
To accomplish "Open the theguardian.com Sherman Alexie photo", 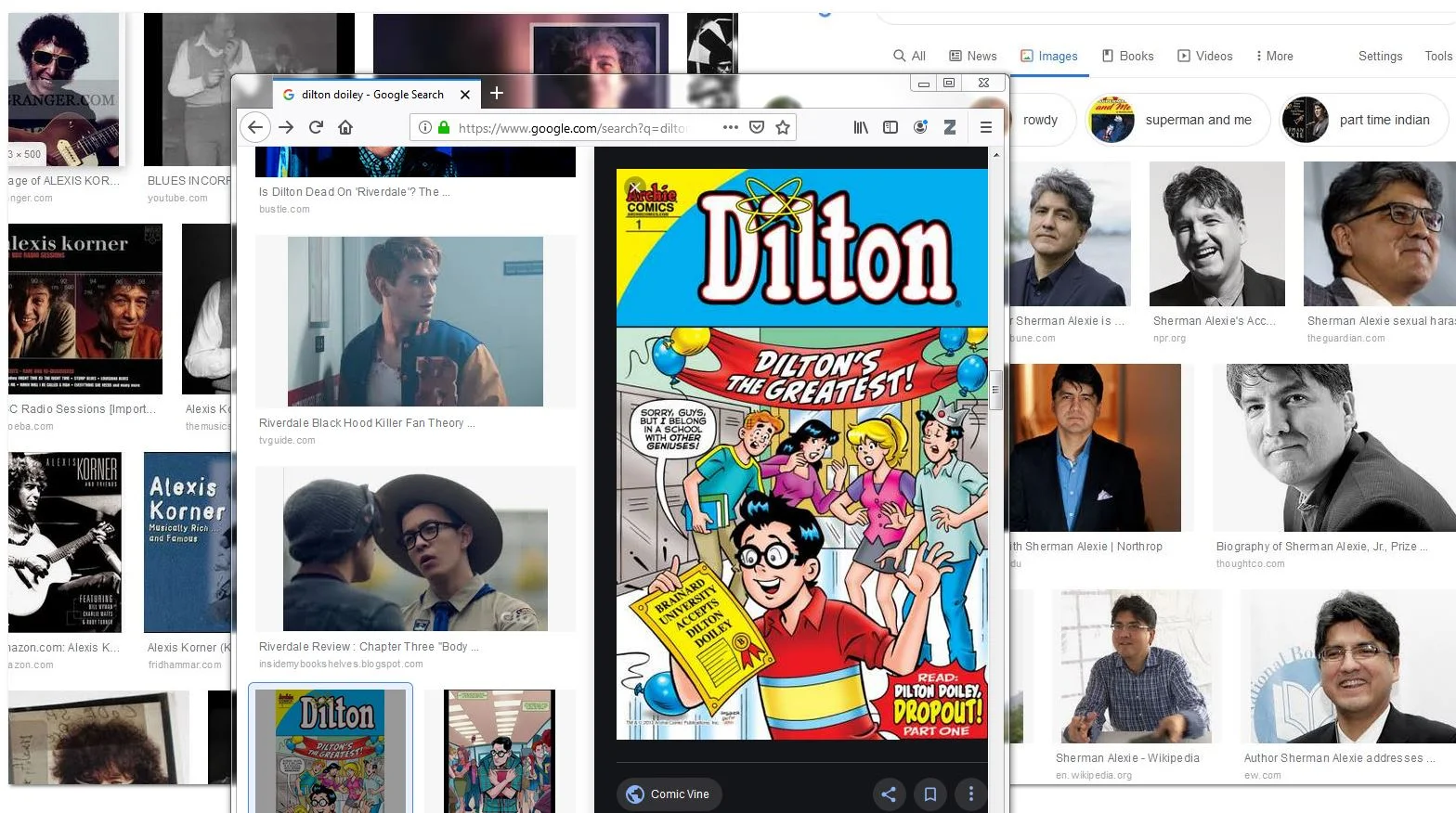I will (x=1380, y=234).
